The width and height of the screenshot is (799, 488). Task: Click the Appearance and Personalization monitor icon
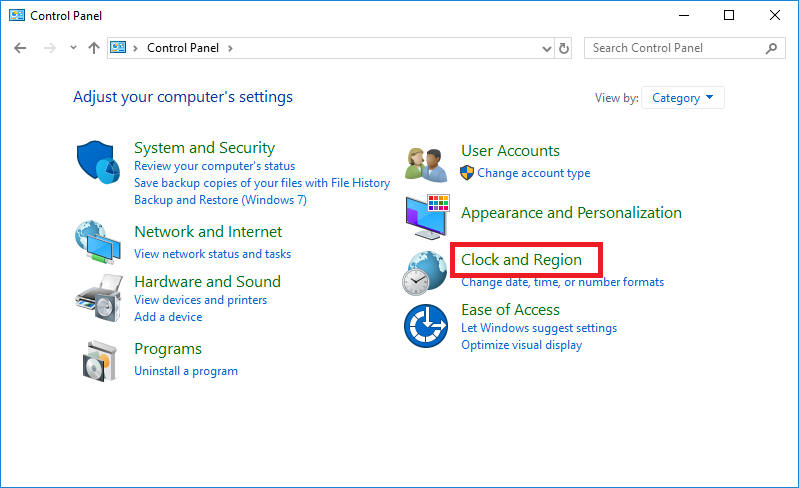click(427, 216)
